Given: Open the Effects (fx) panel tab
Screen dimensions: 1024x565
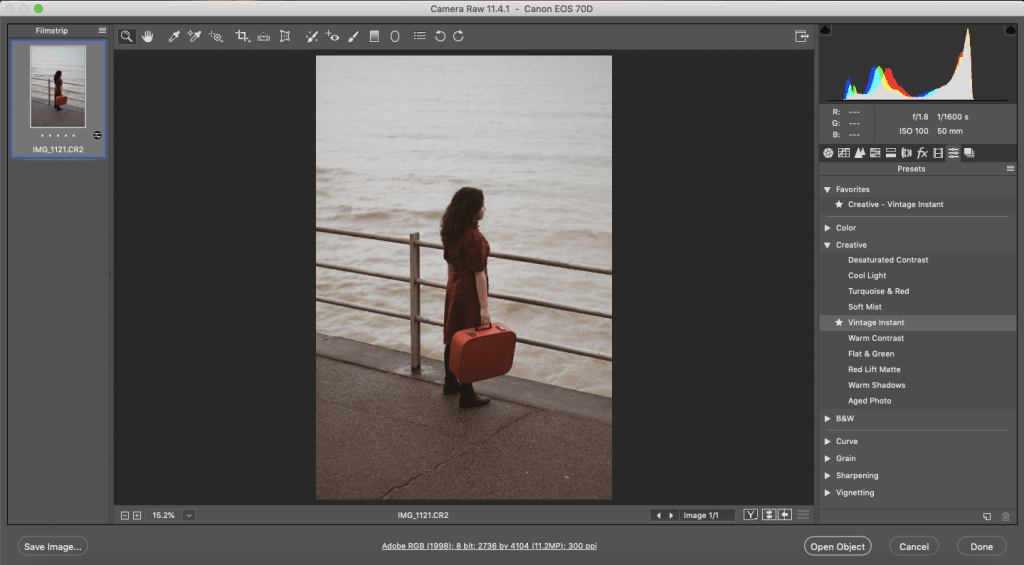Looking at the screenshot, I should tap(922, 153).
